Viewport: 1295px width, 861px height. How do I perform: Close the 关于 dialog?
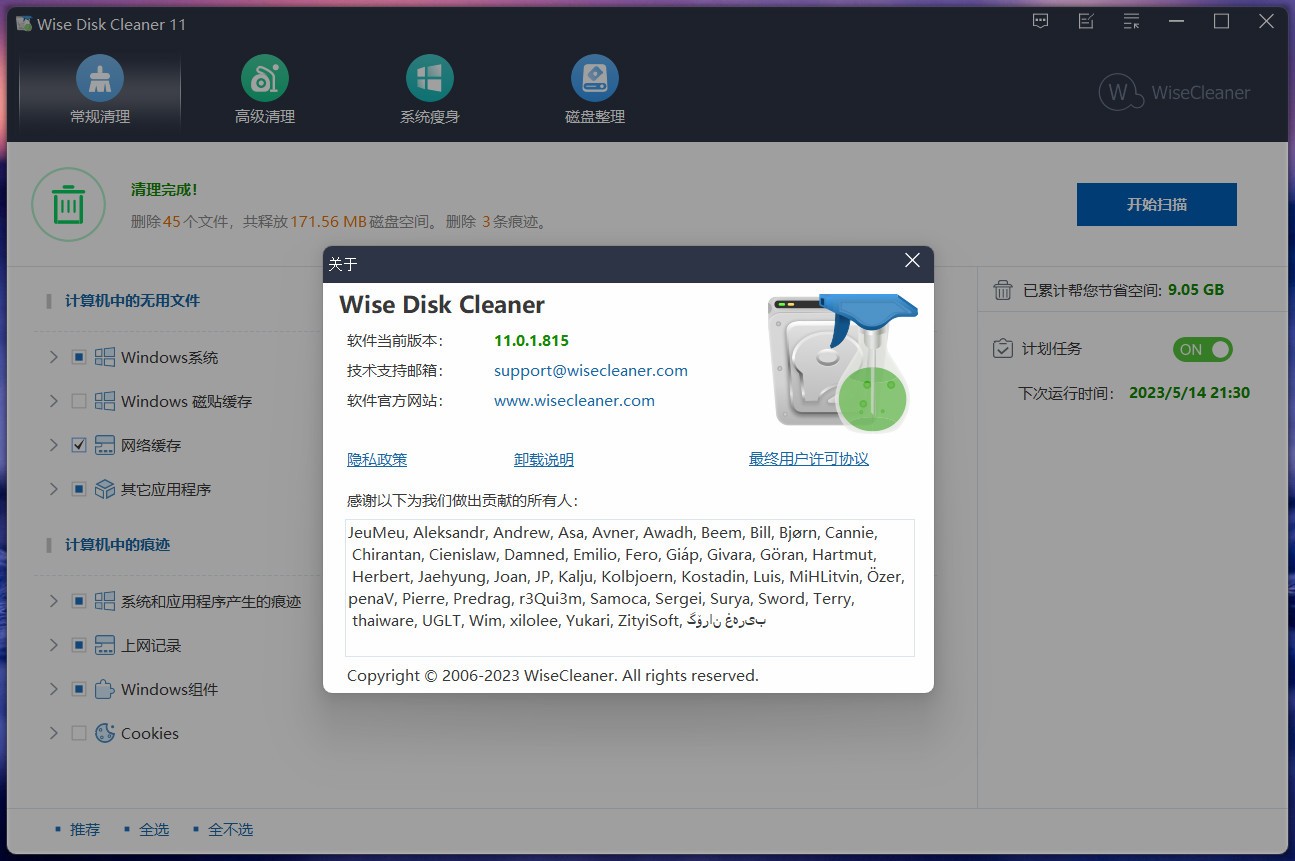[x=912, y=261]
